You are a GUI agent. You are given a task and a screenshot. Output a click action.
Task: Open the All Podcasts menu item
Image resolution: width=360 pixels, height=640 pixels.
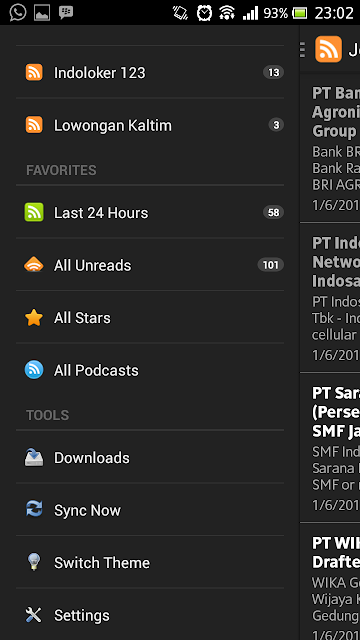click(x=150, y=370)
